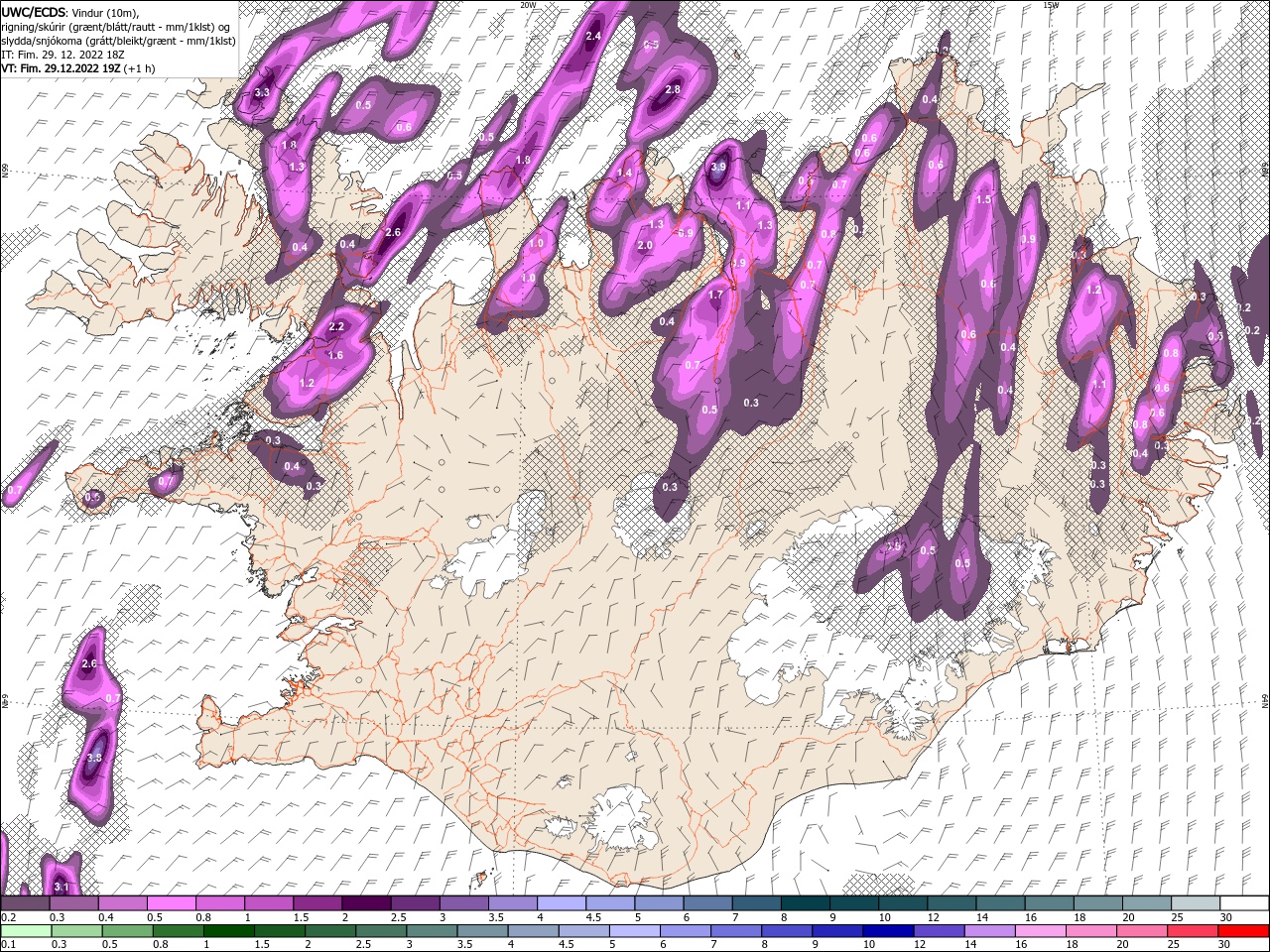Viewport: 1270px width, 952px height.
Task: Click the 2.8 precipitation value on the map
Action: (x=672, y=89)
